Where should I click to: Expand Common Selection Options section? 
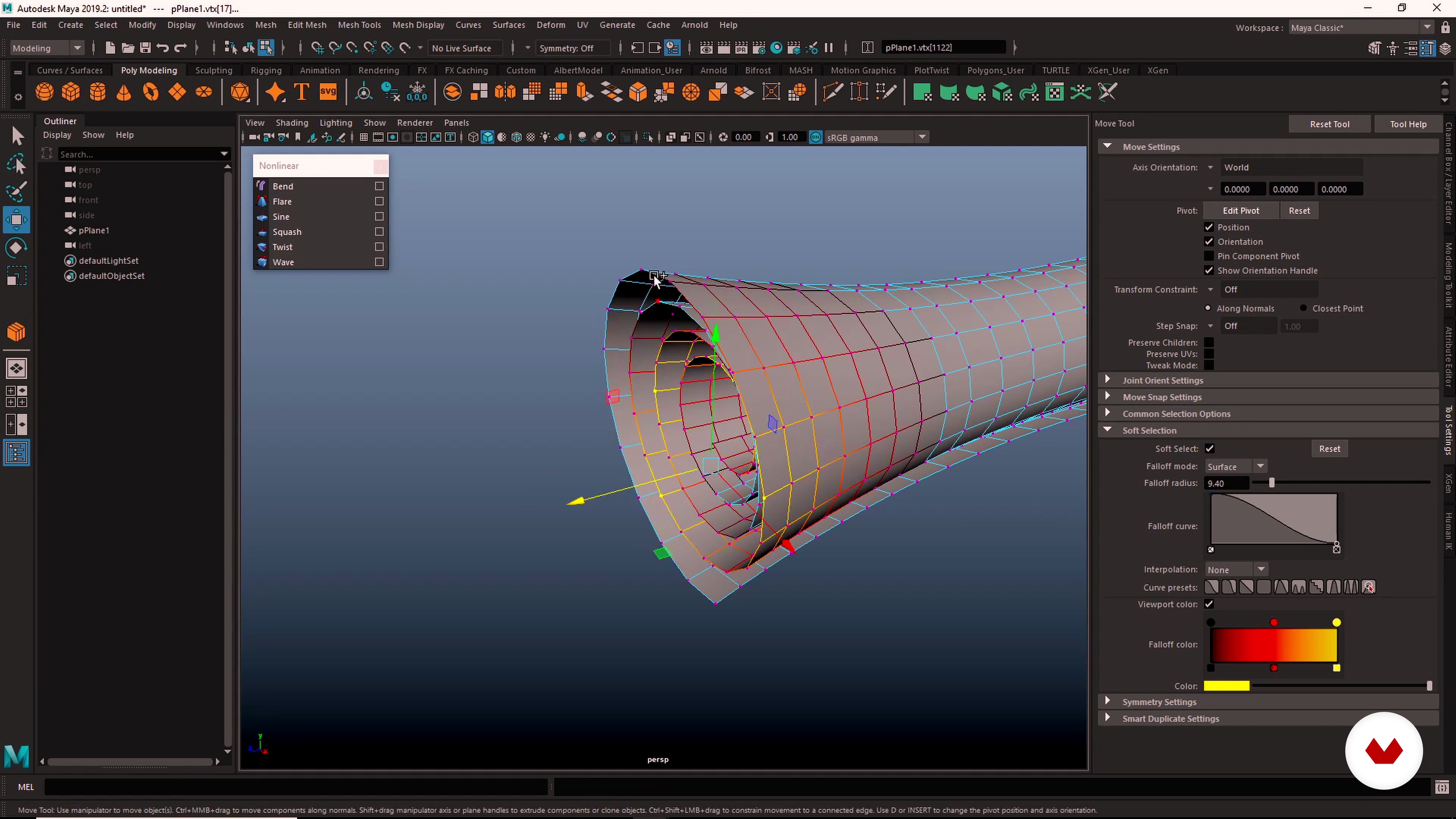tap(1108, 413)
